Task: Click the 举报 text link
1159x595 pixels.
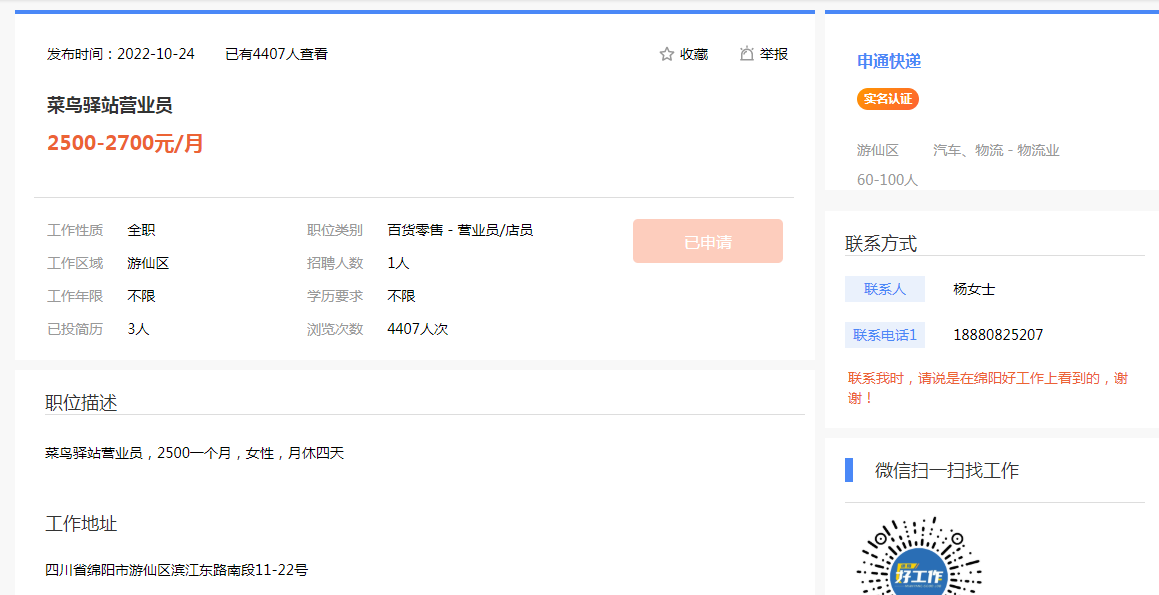Action: click(x=774, y=54)
